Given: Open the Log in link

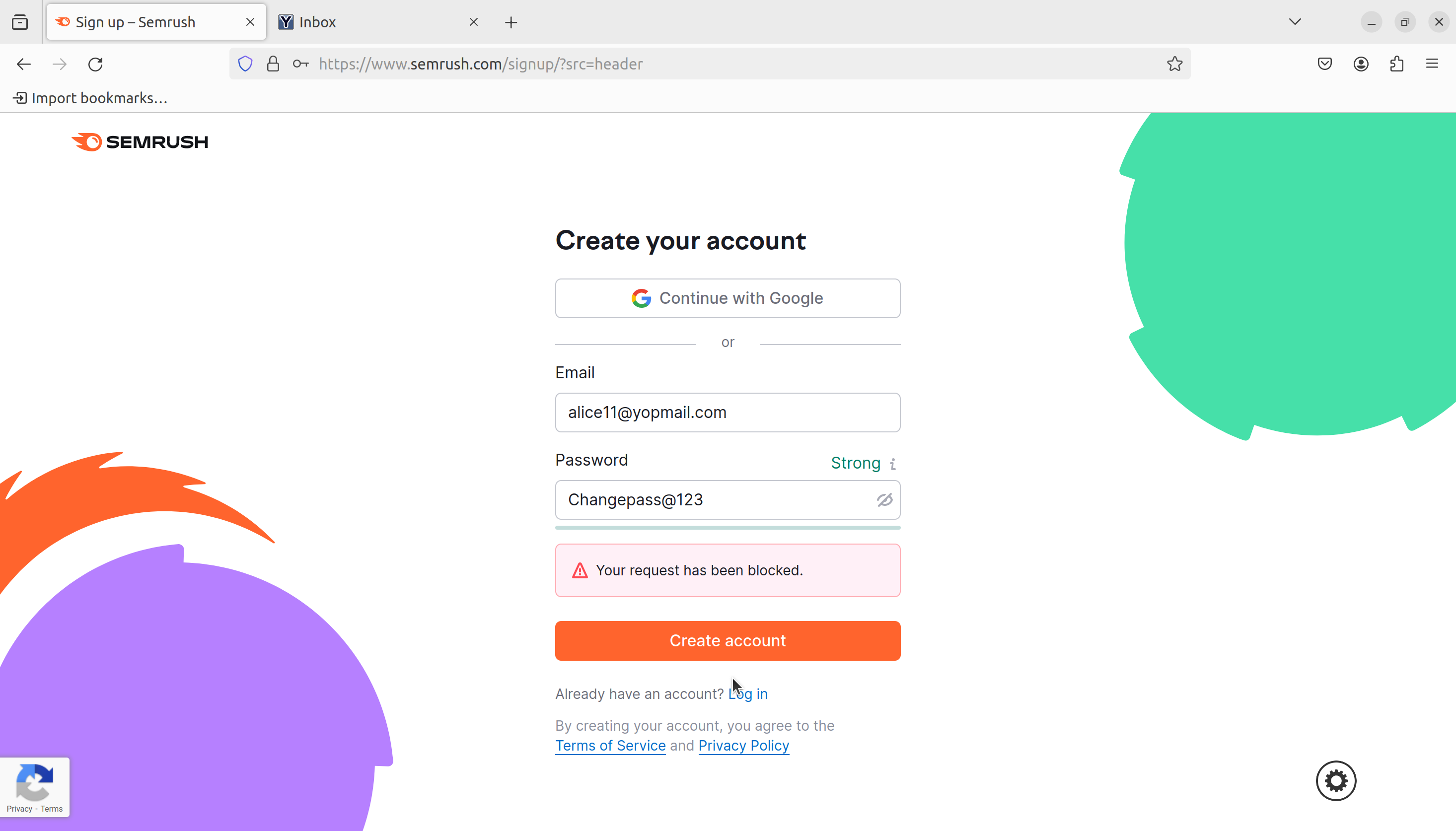Looking at the screenshot, I should (748, 693).
